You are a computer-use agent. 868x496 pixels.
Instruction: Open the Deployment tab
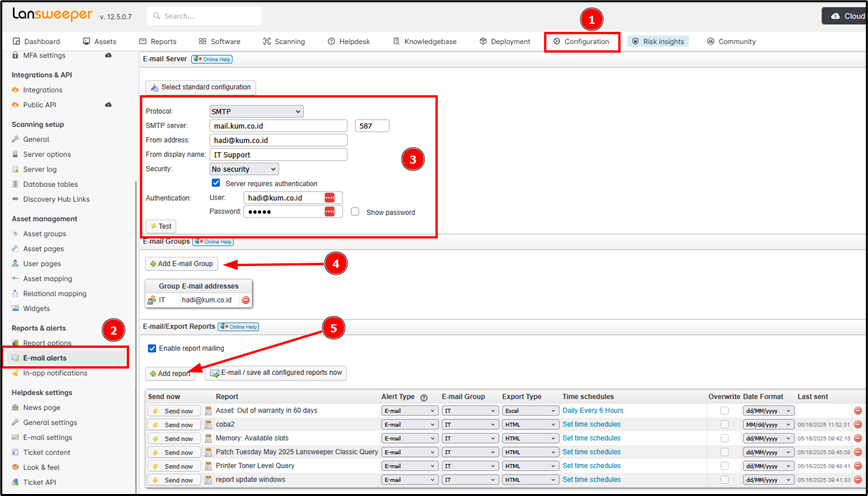pos(505,42)
